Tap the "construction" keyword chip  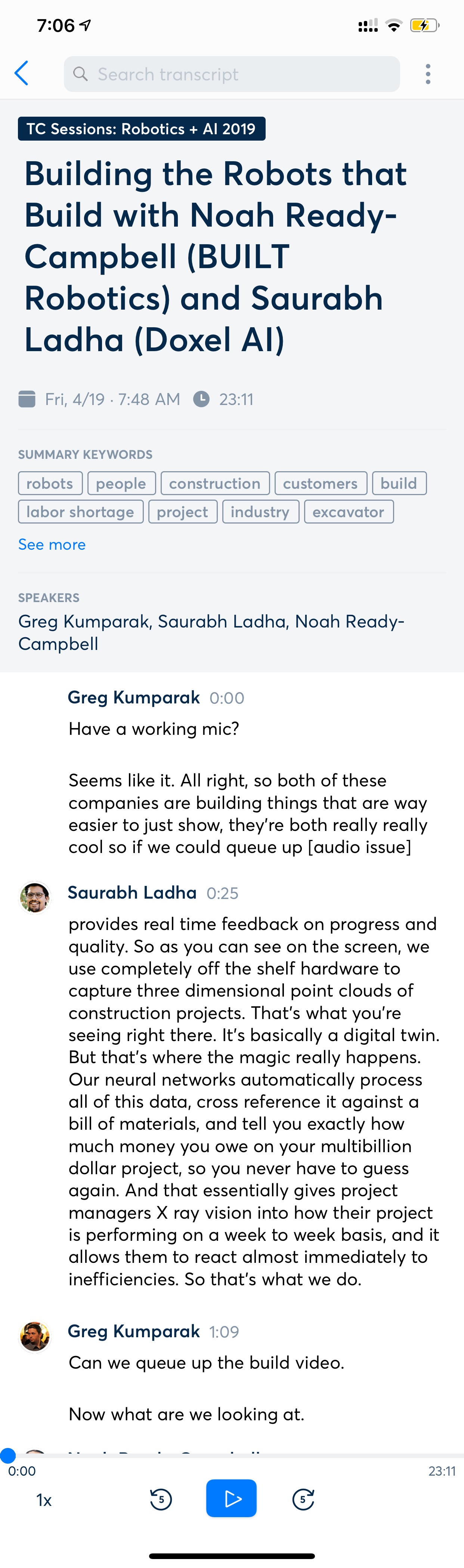(x=215, y=483)
